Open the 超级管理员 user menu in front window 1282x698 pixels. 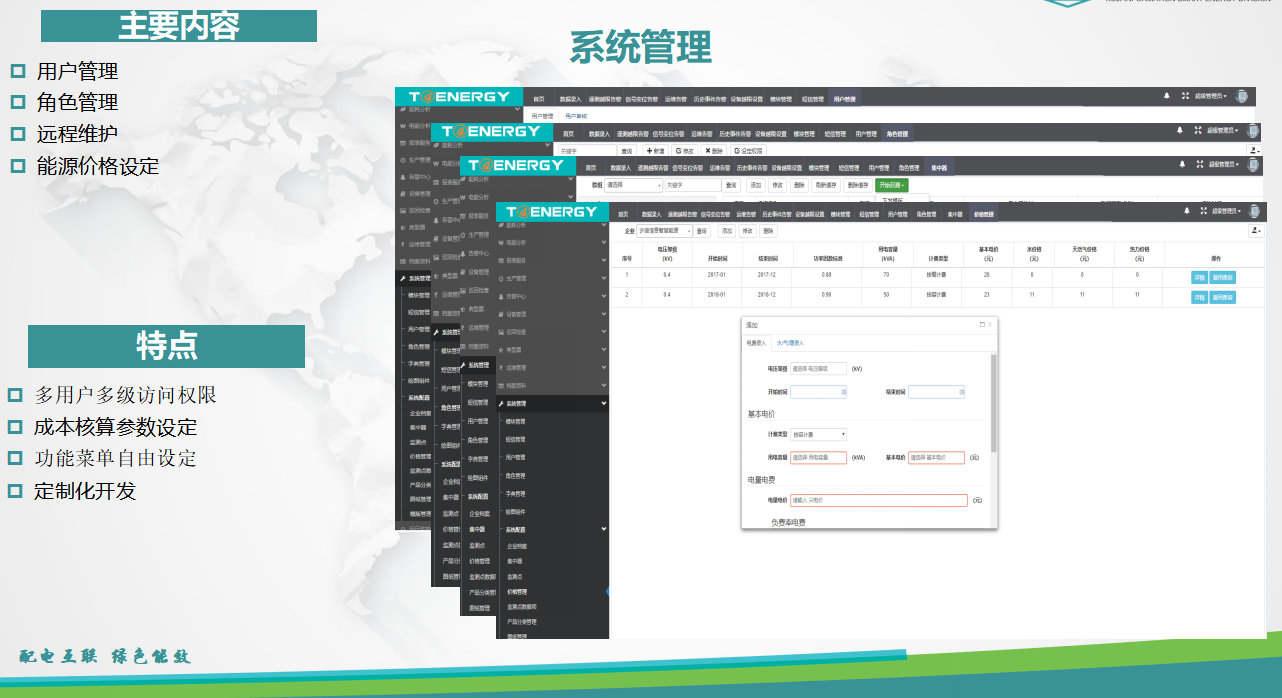(1225, 211)
